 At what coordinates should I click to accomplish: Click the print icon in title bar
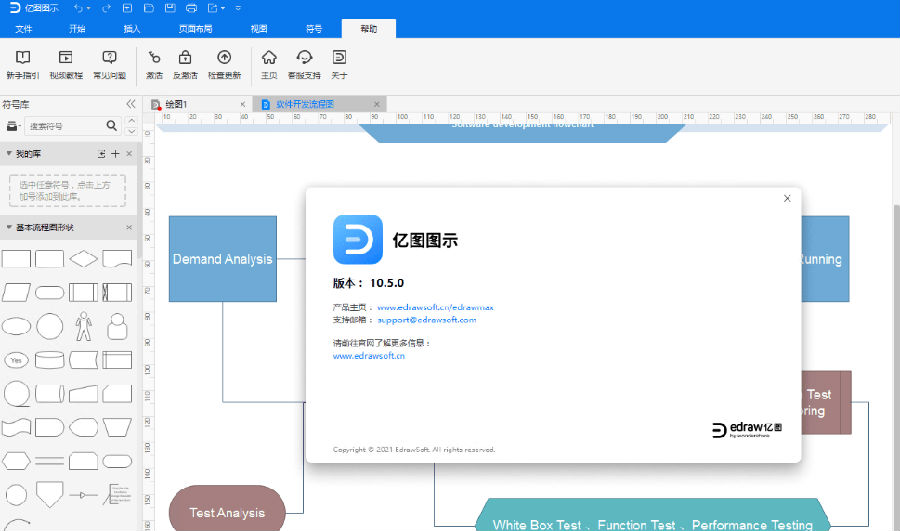tap(192, 8)
